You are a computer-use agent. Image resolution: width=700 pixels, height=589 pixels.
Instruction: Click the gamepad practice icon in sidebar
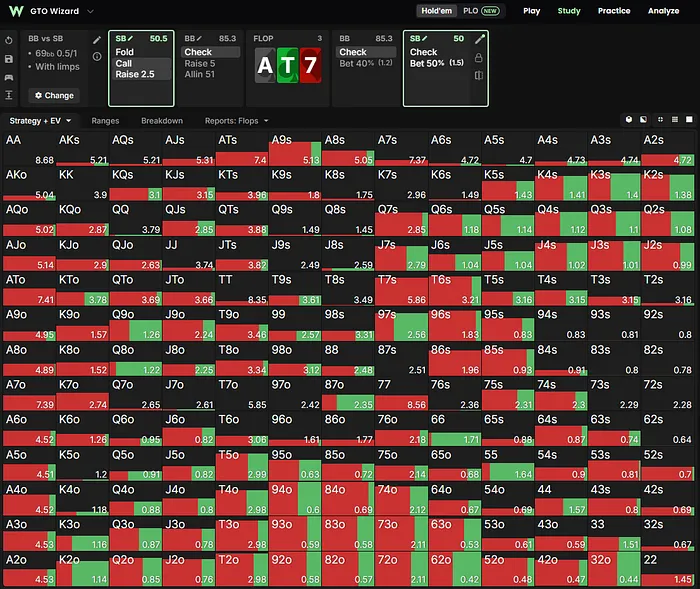pos(8,77)
